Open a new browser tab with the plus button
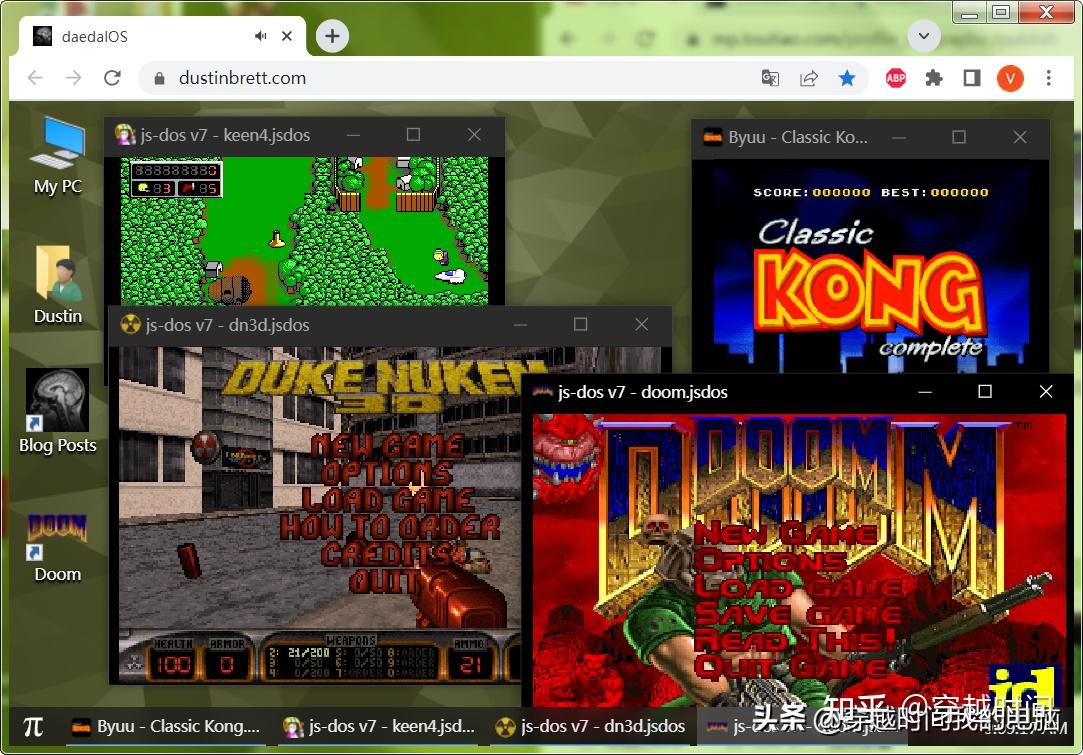 331,35
